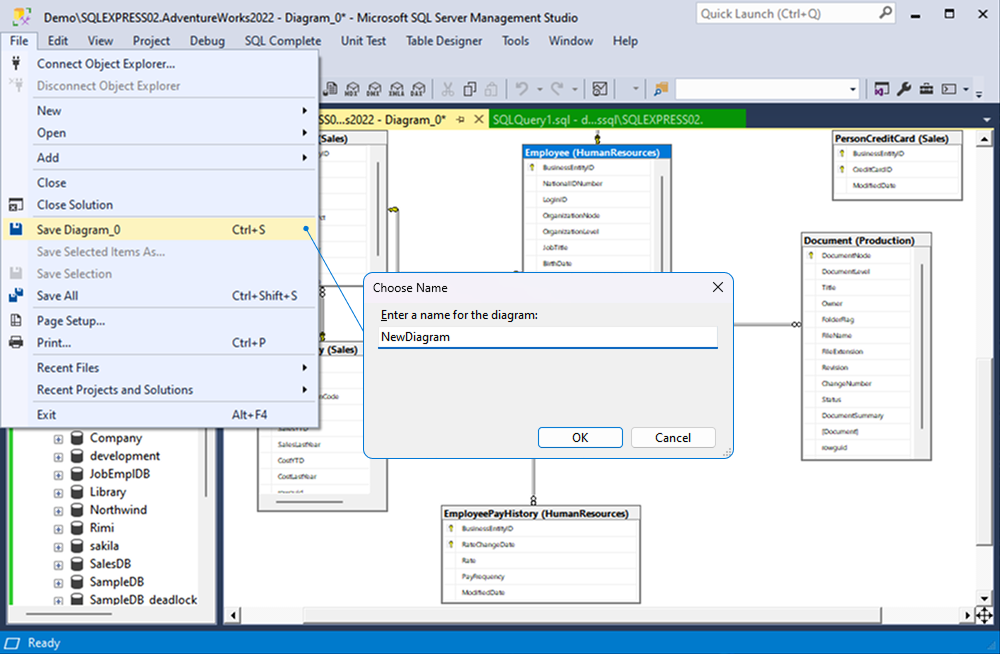The width and height of the screenshot is (1000, 654).
Task: Open the Unit Test menu
Action: [x=363, y=41]
